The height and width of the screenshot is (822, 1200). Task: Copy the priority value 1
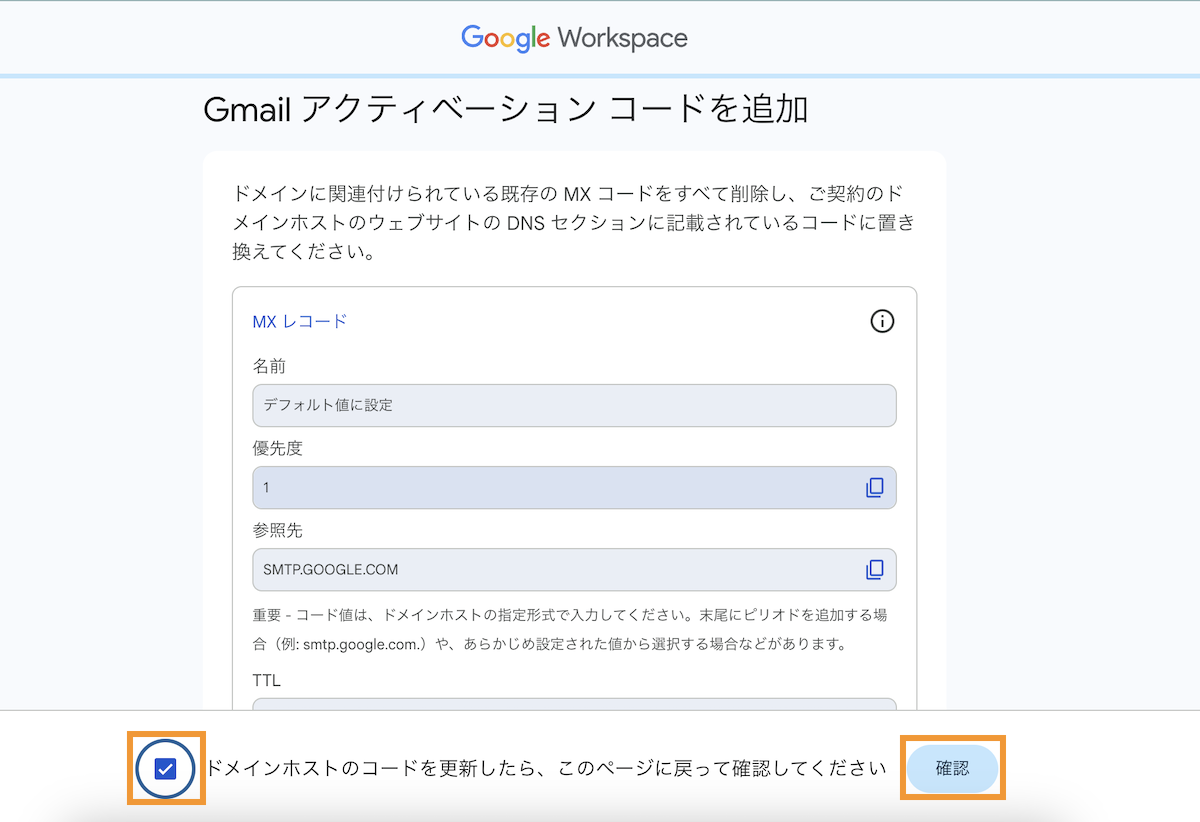click(875, 488)
